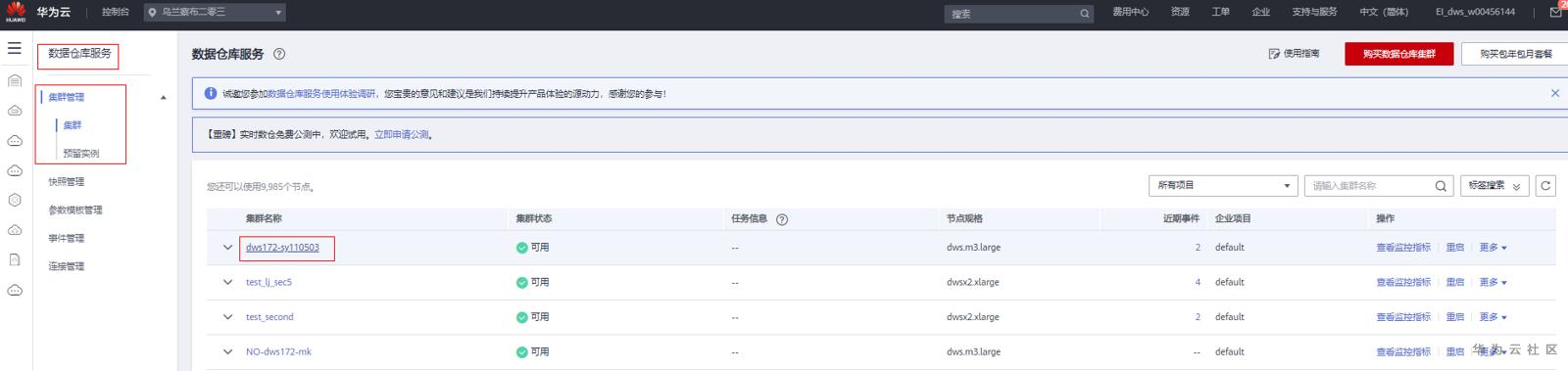Screen dimensions: 1568x371
Task: Close the survey invitation banner
Action: point(1554,93)
